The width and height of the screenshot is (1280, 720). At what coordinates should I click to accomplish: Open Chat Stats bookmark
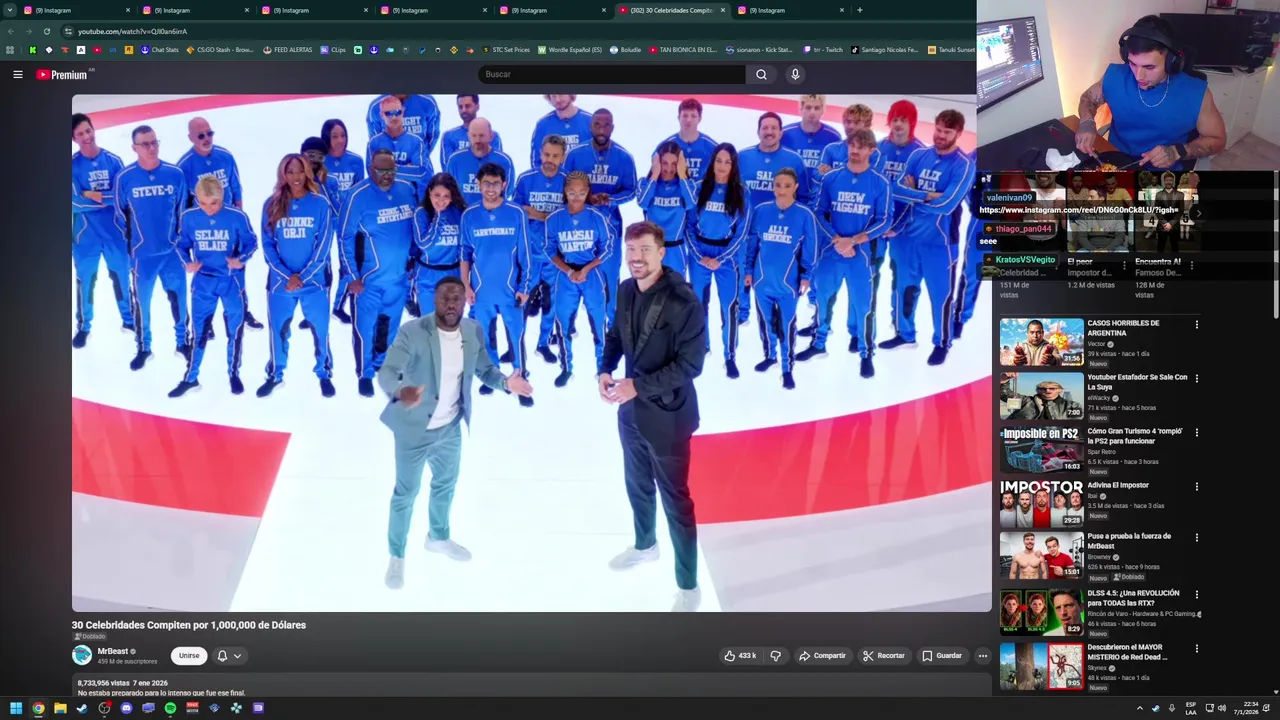coord(159,50)
